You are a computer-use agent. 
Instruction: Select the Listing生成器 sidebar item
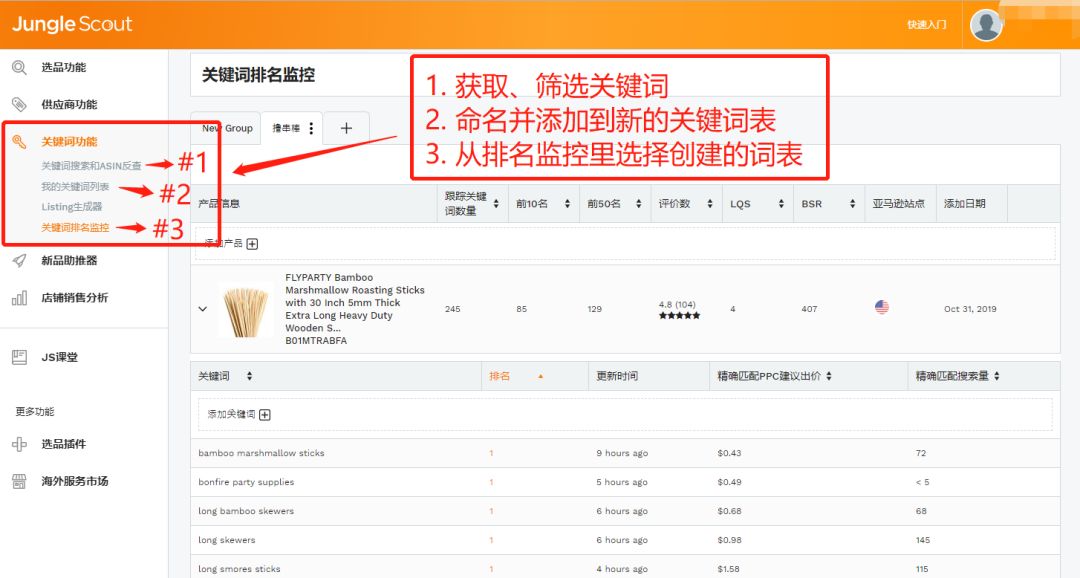71,207
